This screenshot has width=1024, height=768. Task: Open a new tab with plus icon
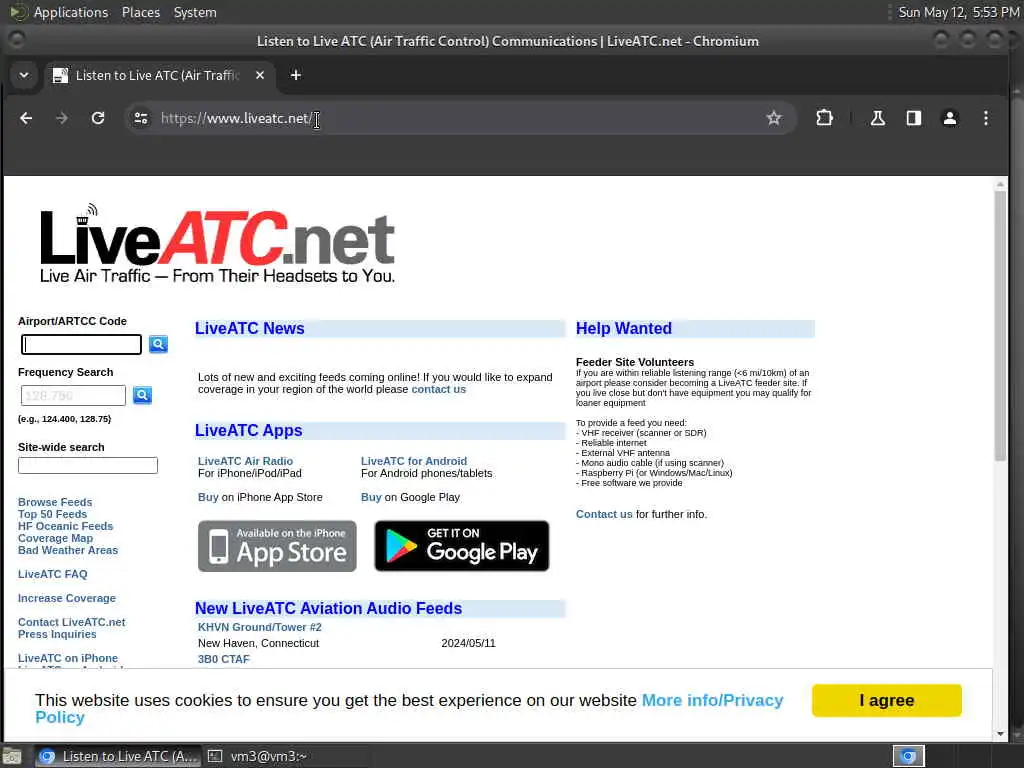click(x=296, y=75)
